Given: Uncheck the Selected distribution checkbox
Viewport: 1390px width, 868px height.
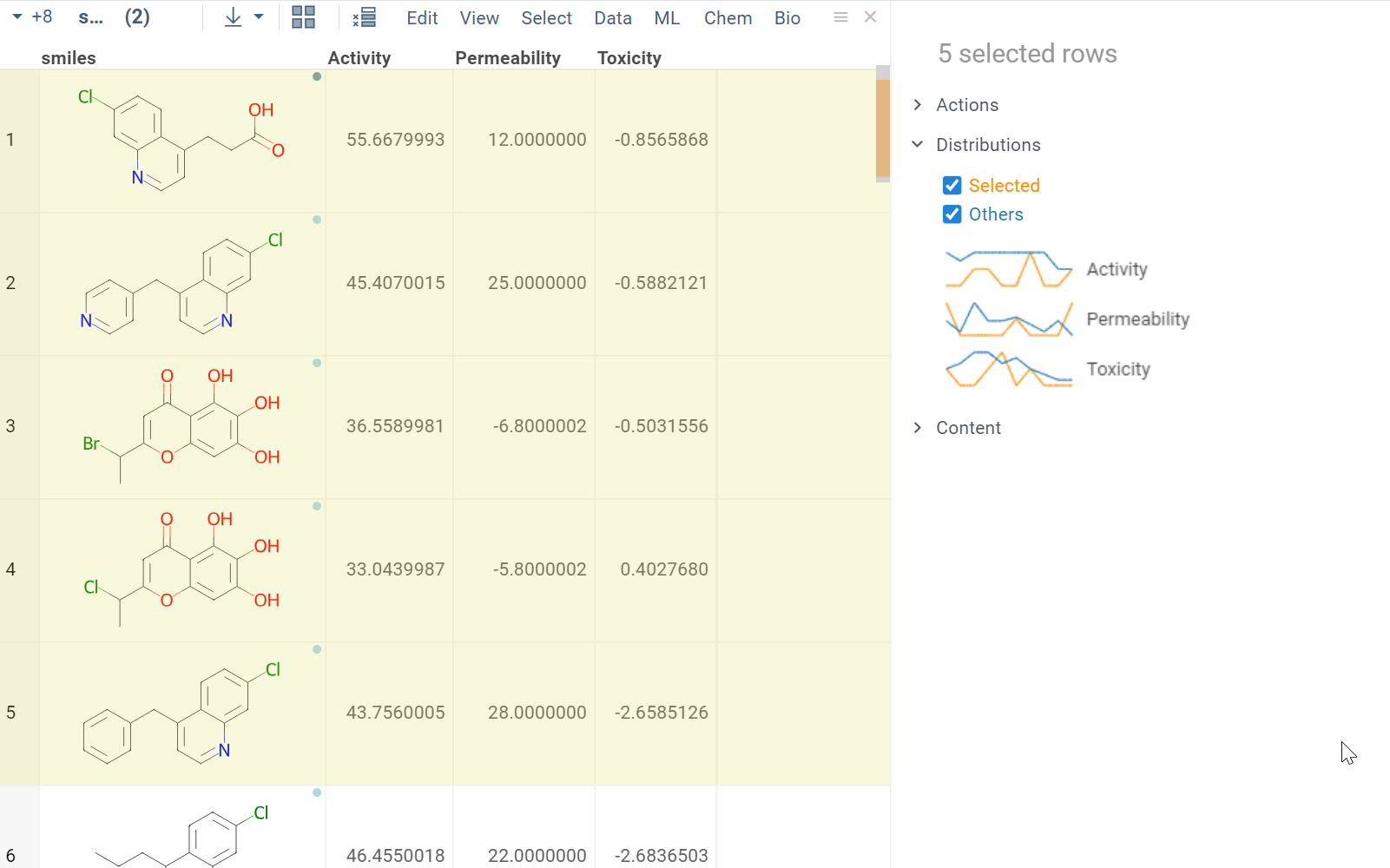Looking at the screenshot, I should (x=952, y=186).
